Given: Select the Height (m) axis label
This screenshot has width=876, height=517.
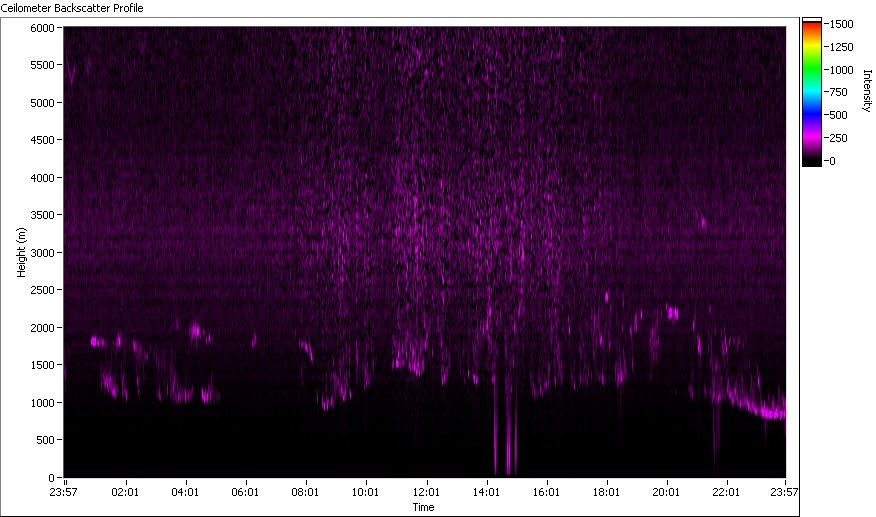Looking at the screenshot, I should (x=21, y=253).
